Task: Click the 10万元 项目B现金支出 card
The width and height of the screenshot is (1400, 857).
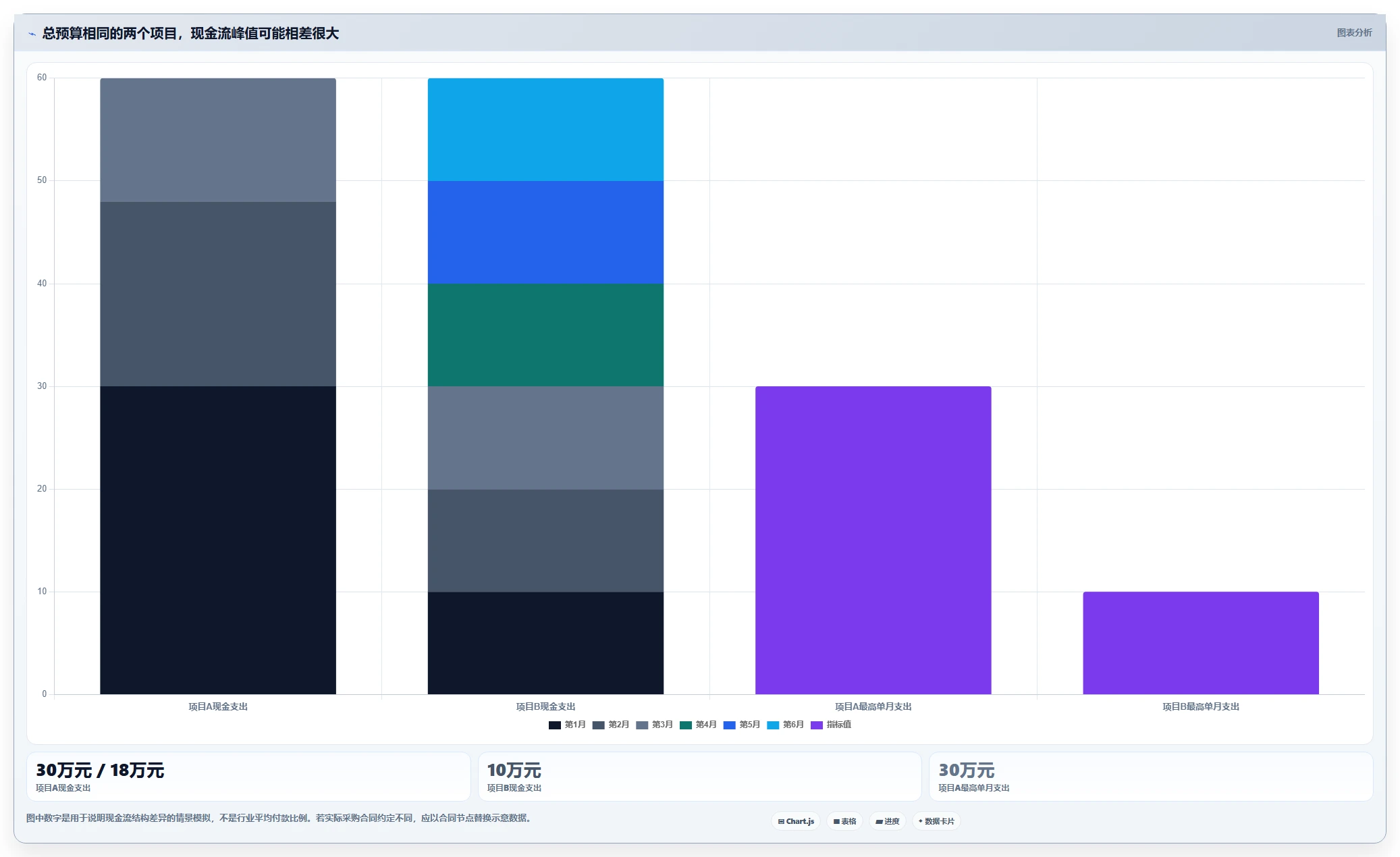Action: point(699,777)
